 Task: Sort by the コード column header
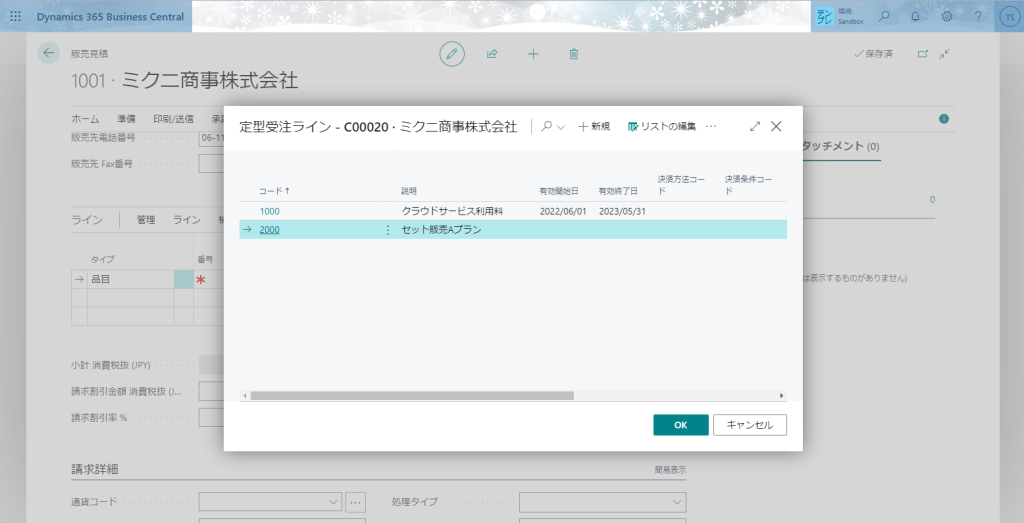(x=274, y=191)
